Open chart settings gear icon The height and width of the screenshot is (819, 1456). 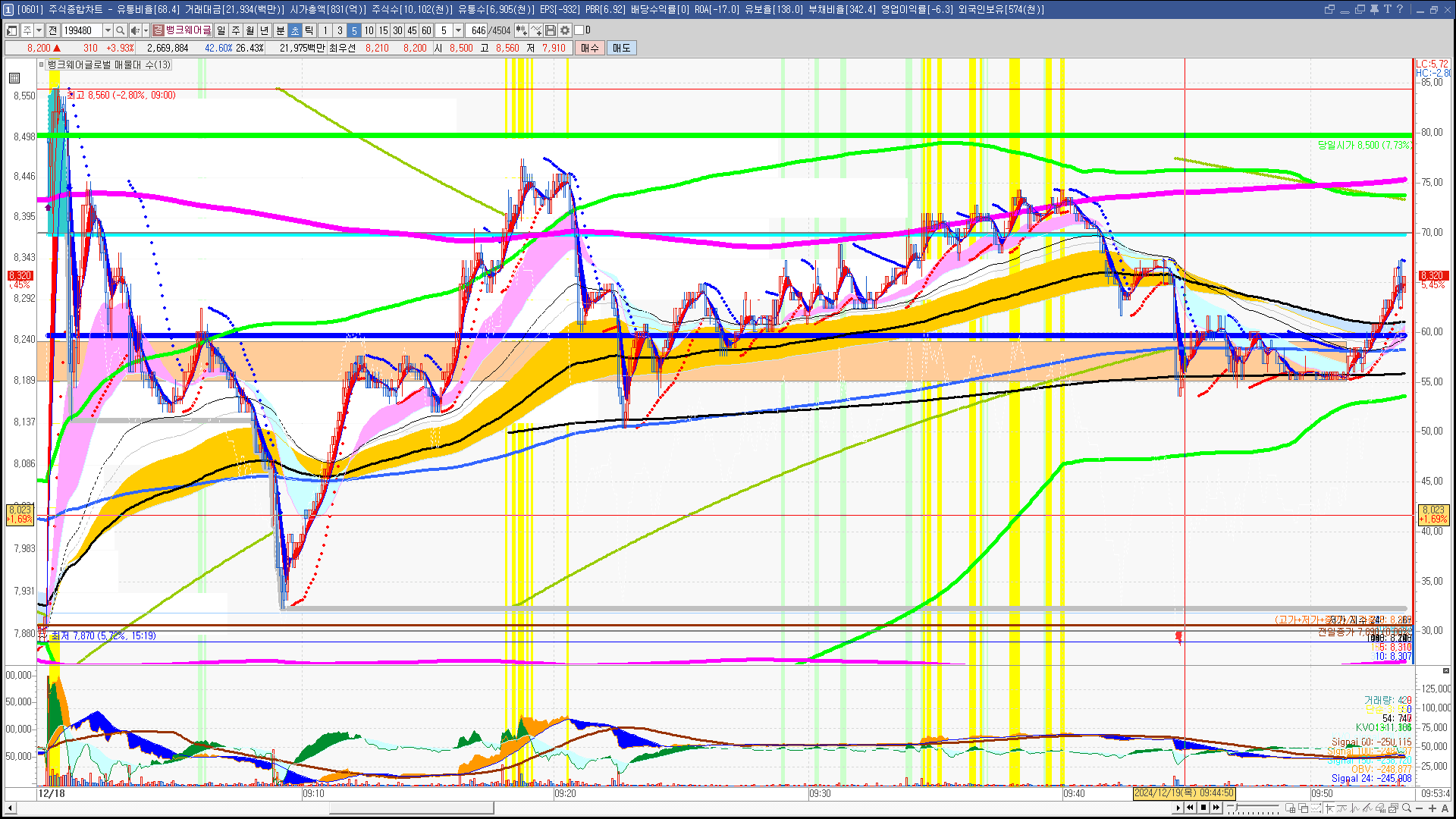point(565,30)
